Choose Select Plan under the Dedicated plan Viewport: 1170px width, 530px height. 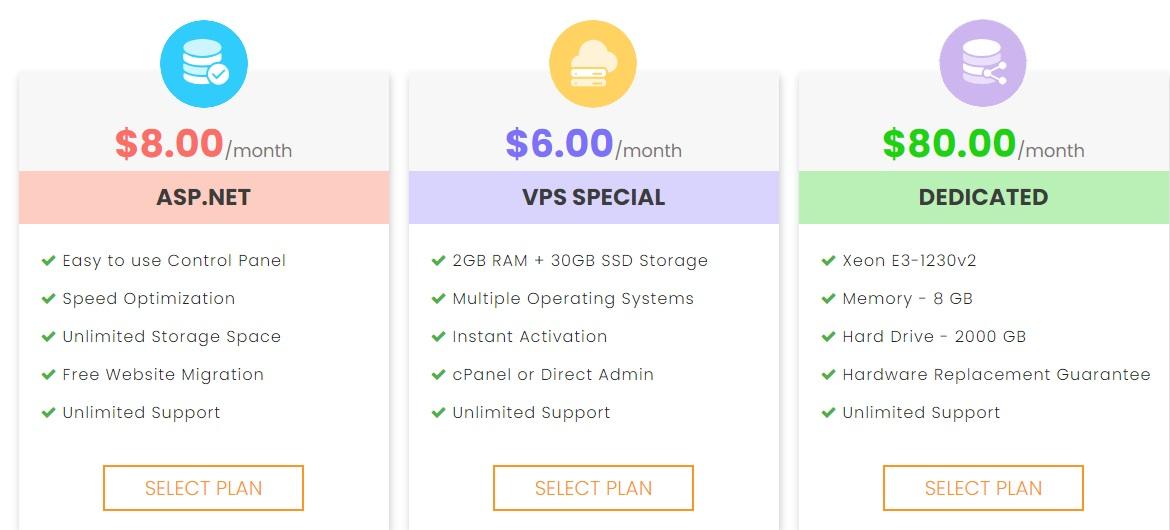point(983,488)
